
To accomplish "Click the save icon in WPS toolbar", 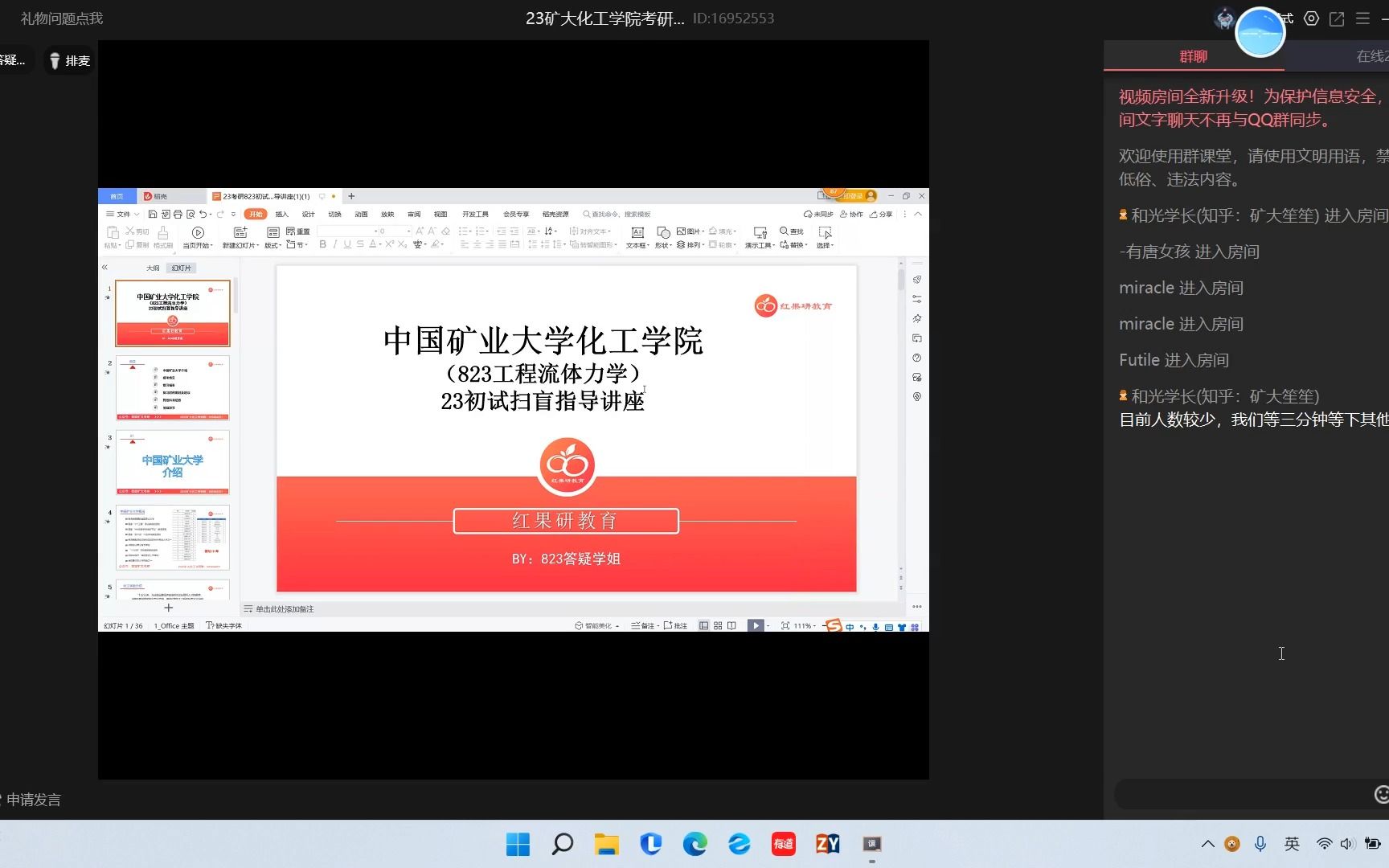I will pyautogui.click(x=153, y=215).
